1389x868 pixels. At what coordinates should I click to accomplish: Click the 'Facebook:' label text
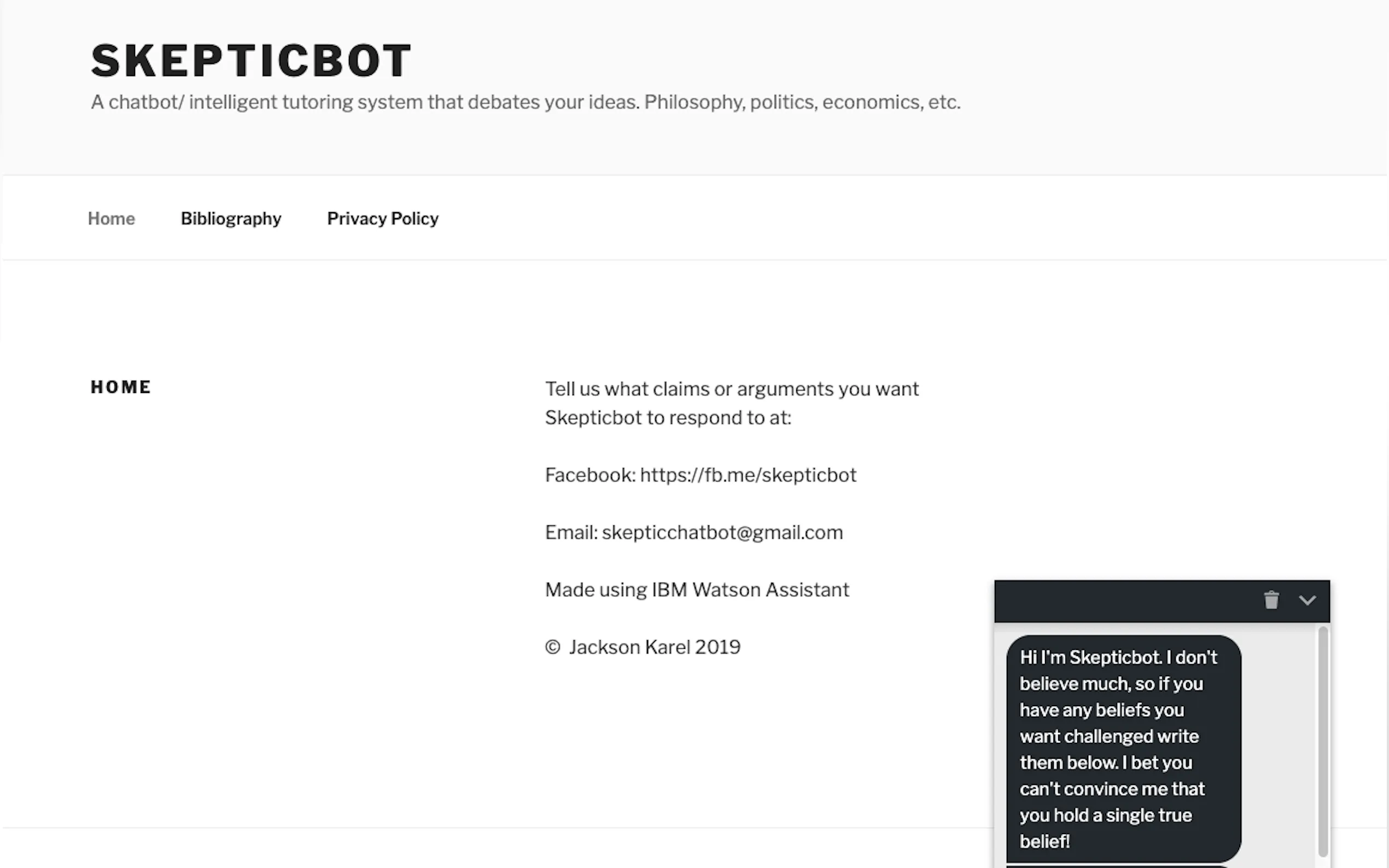pos(590,476)
